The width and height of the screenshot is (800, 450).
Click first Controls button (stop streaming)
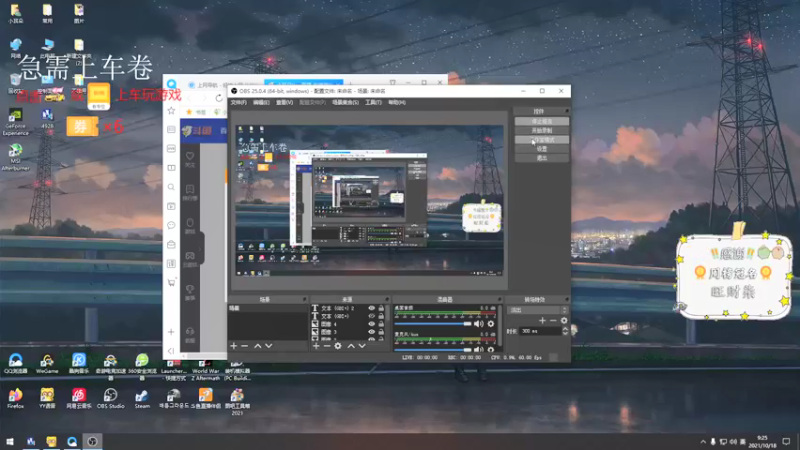[x=542, y=121]
